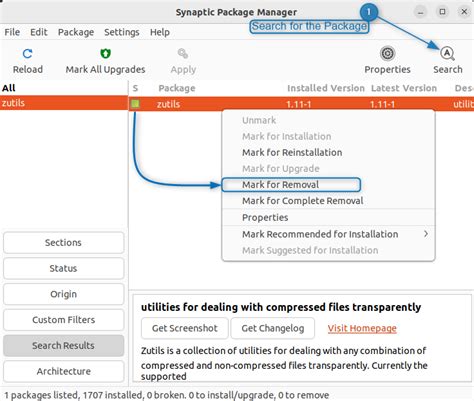Viewport: 474px width, 401px height.
Task: Click the Apply toolbar icon
Action: click(183, 53)
